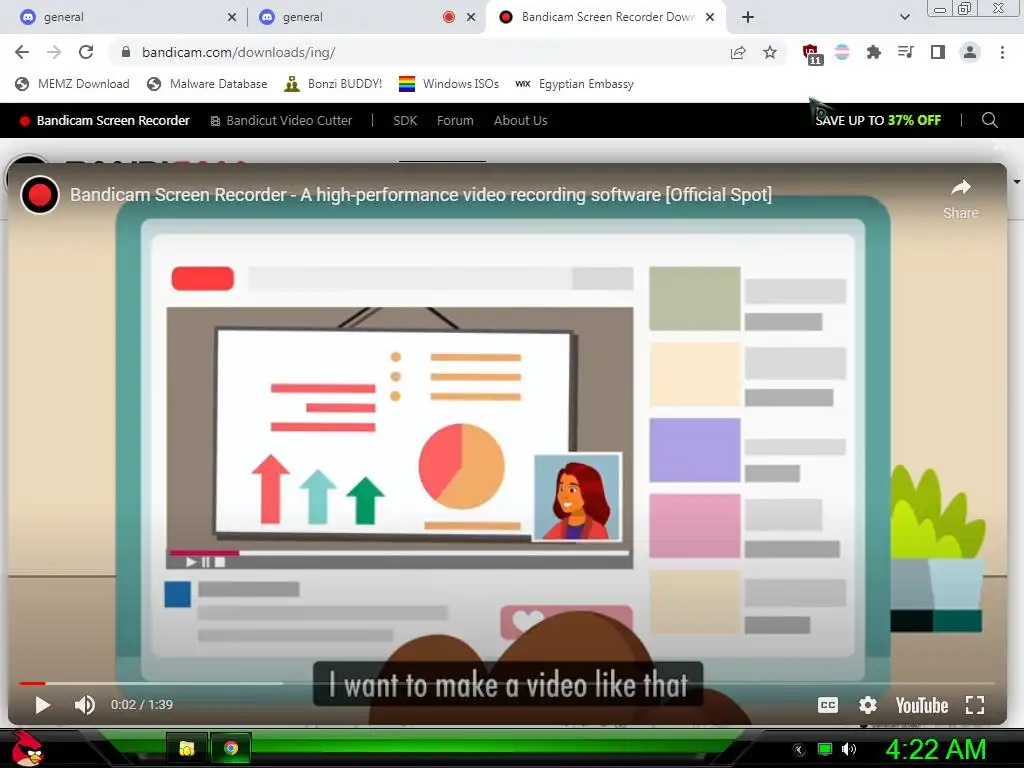Open the Windows ISOs bookmark
The height and width of the screenshot is (768, 1024).
pyautogui.click(x=449, y=84)
